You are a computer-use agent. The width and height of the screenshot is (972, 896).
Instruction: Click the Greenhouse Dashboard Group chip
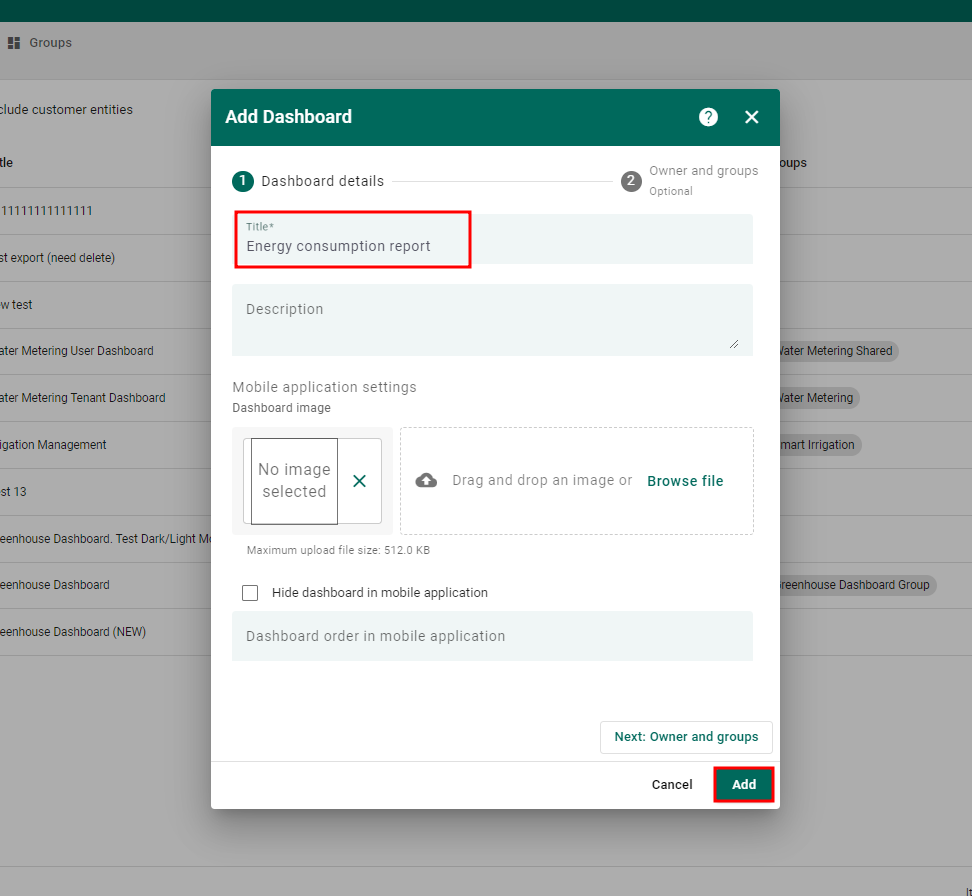856,585
